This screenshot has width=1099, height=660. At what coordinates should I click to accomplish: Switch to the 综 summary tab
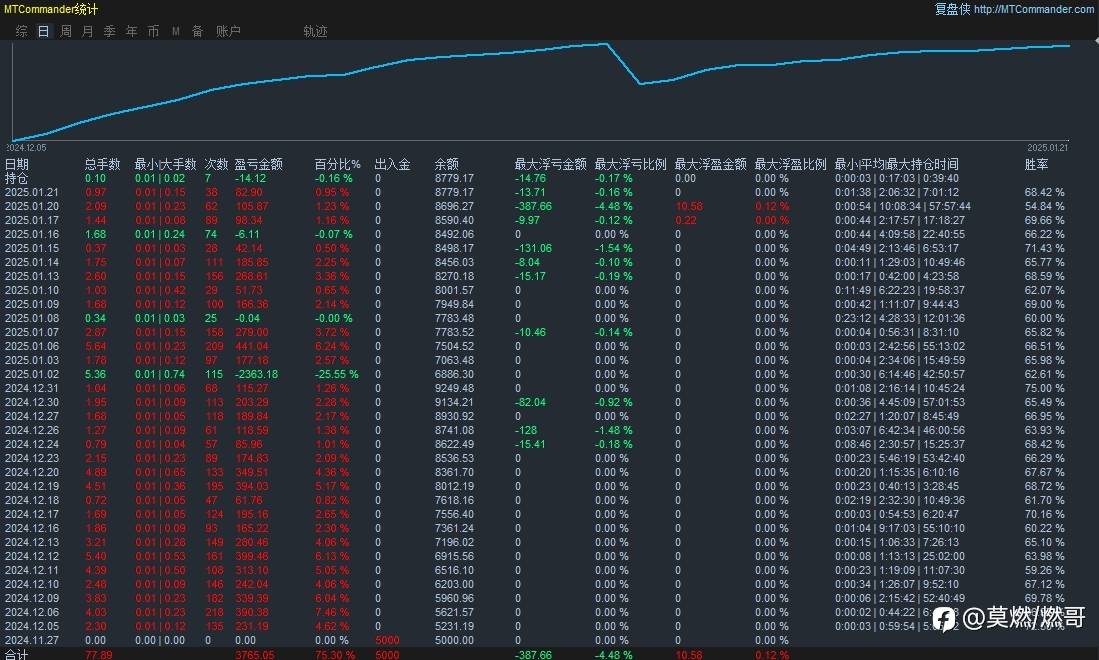click(22, 31)
